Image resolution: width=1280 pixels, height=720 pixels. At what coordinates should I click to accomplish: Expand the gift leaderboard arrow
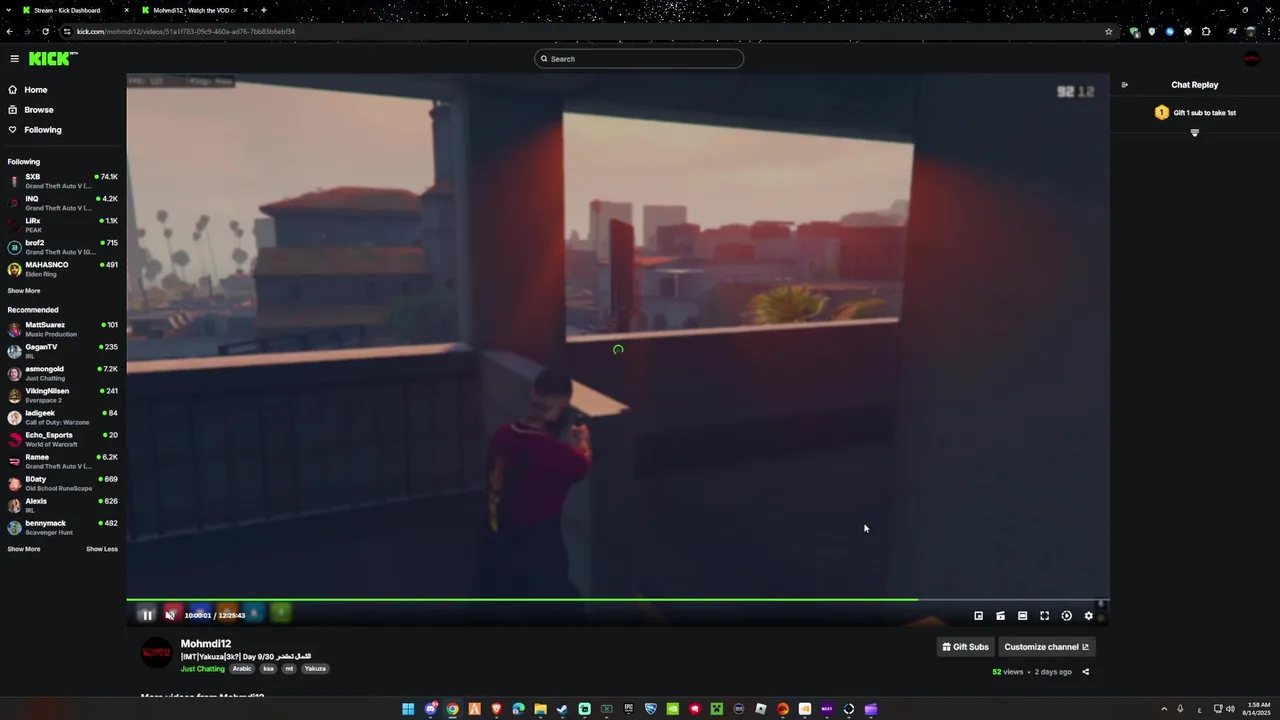coord(1194,133)
